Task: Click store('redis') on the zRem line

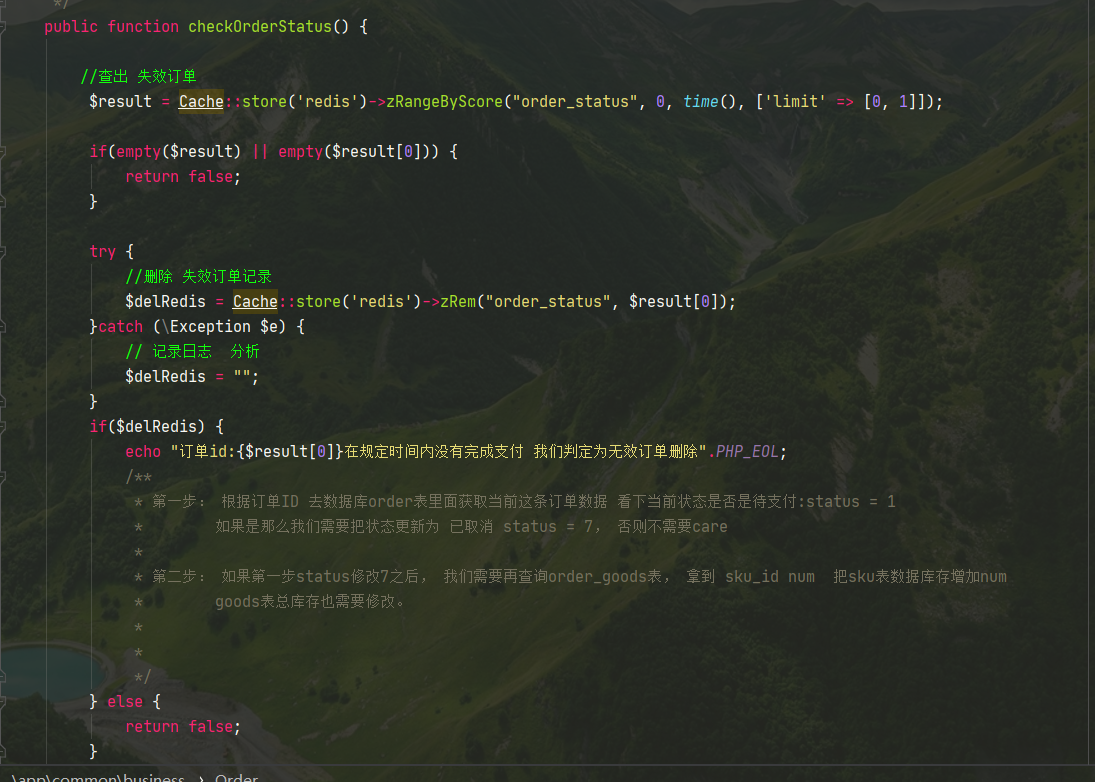Action: click(358, 302)
